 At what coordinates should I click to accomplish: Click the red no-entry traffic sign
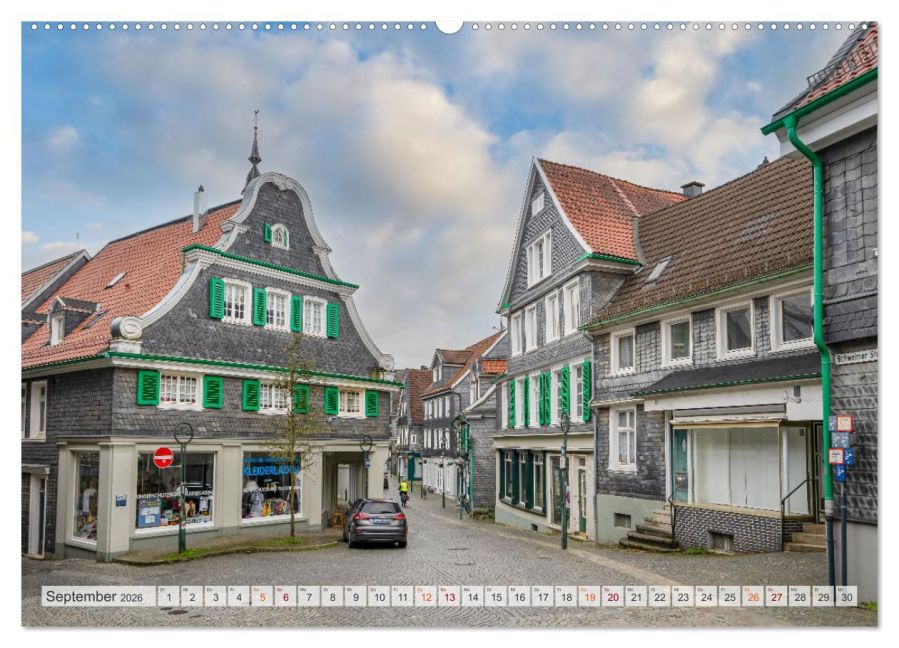pos(163,457)
